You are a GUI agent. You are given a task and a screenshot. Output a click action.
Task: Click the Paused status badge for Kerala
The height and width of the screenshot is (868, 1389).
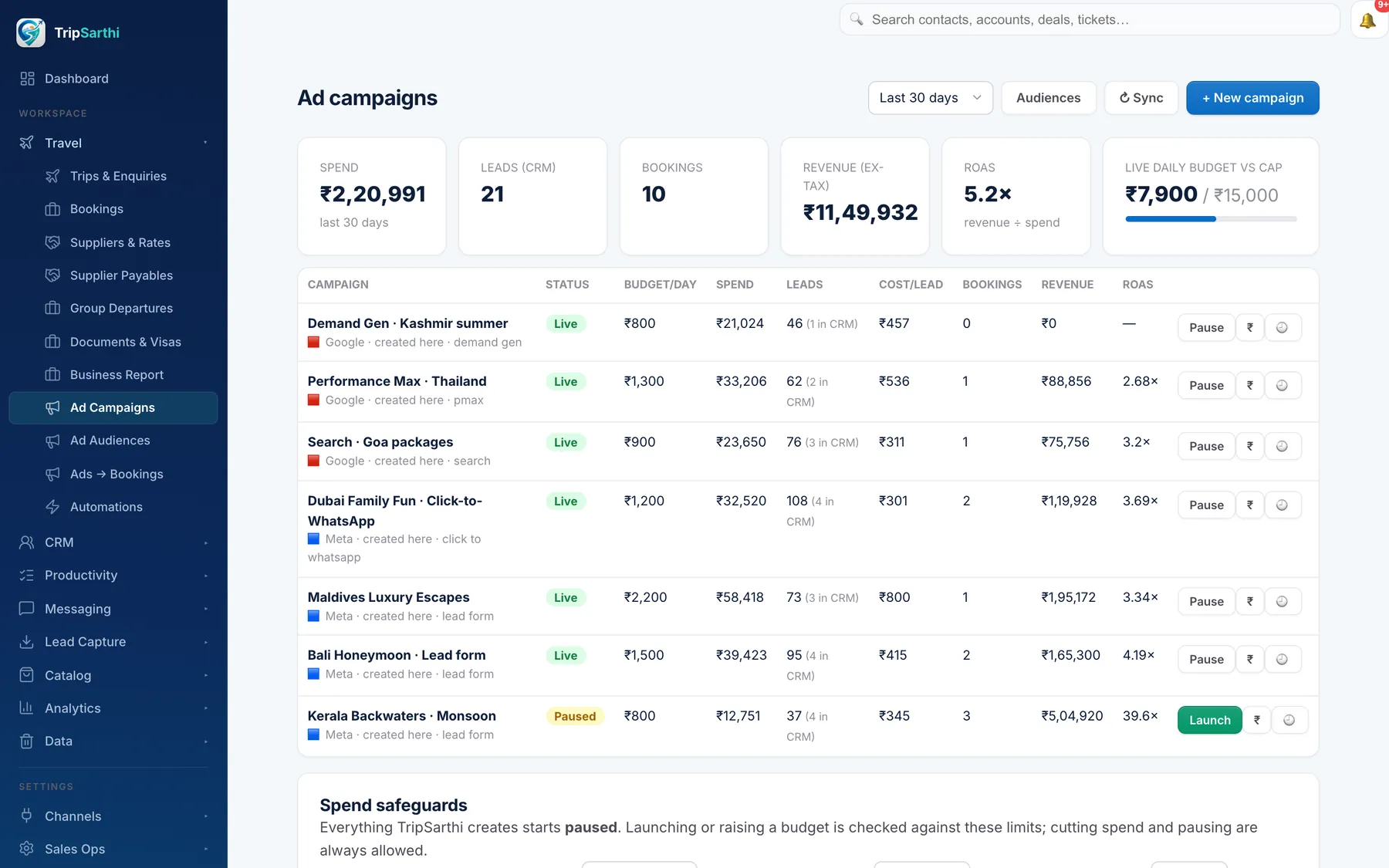coord(575,716)
